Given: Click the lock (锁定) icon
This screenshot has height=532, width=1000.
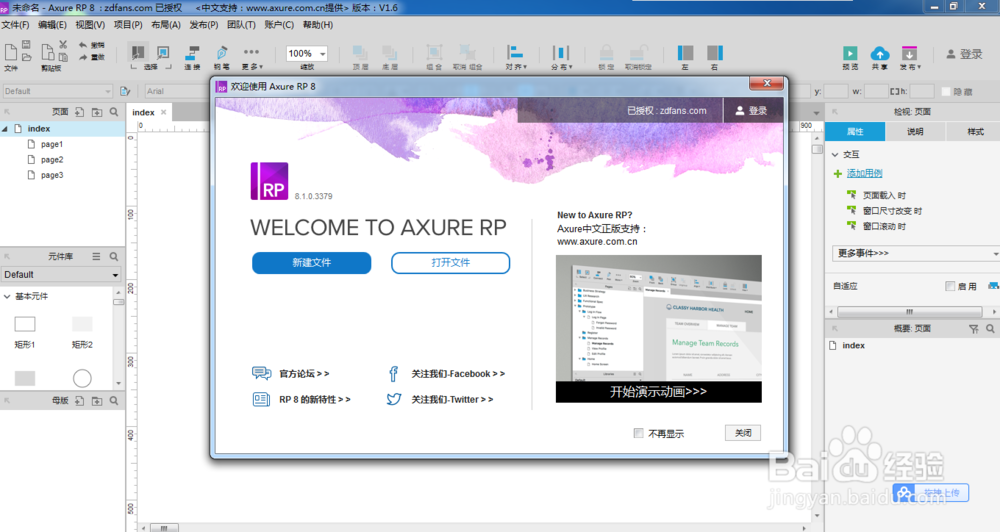Looking at the screenshot, I should 606,53.
